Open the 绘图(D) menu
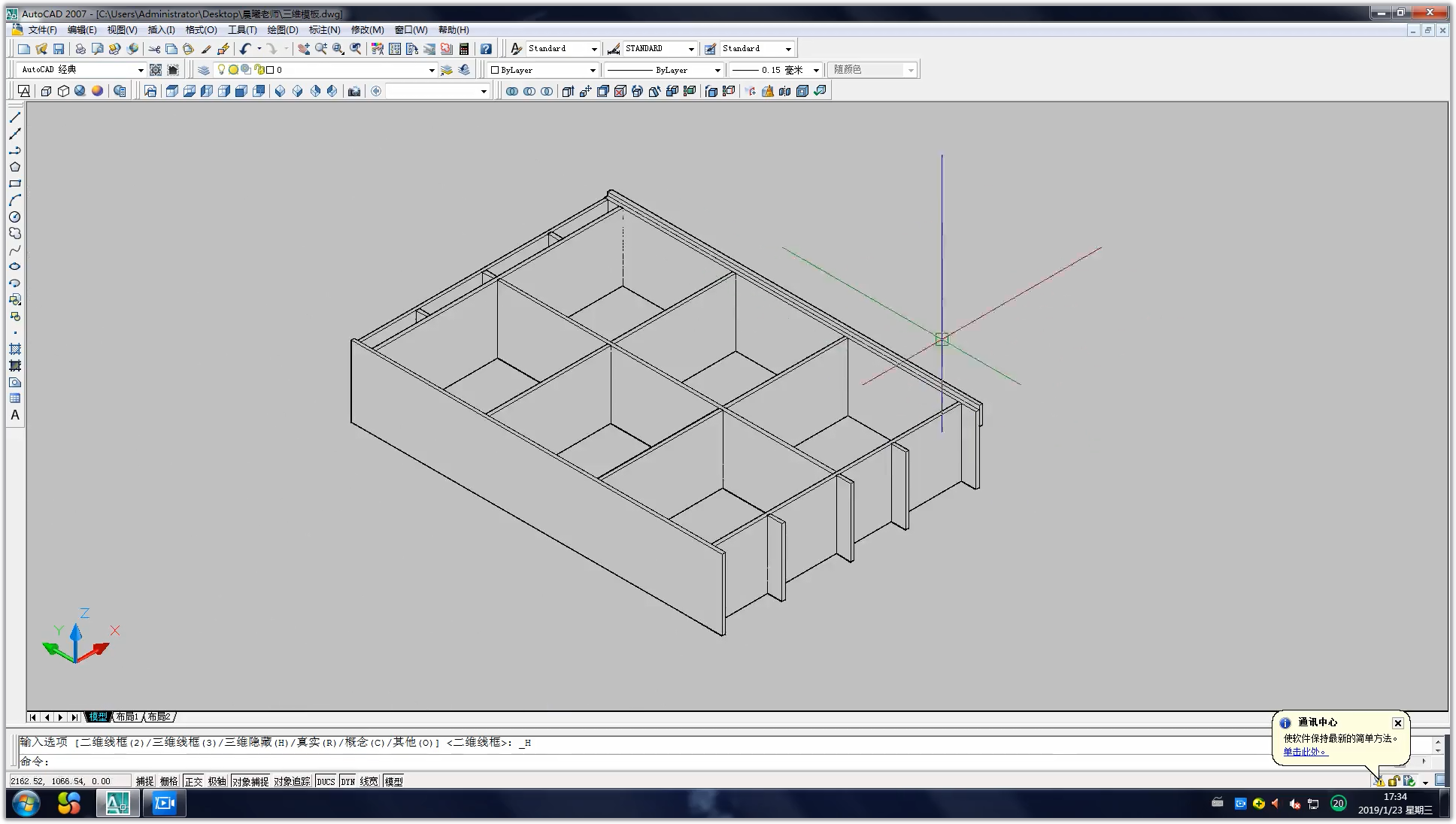 [283, 30]
